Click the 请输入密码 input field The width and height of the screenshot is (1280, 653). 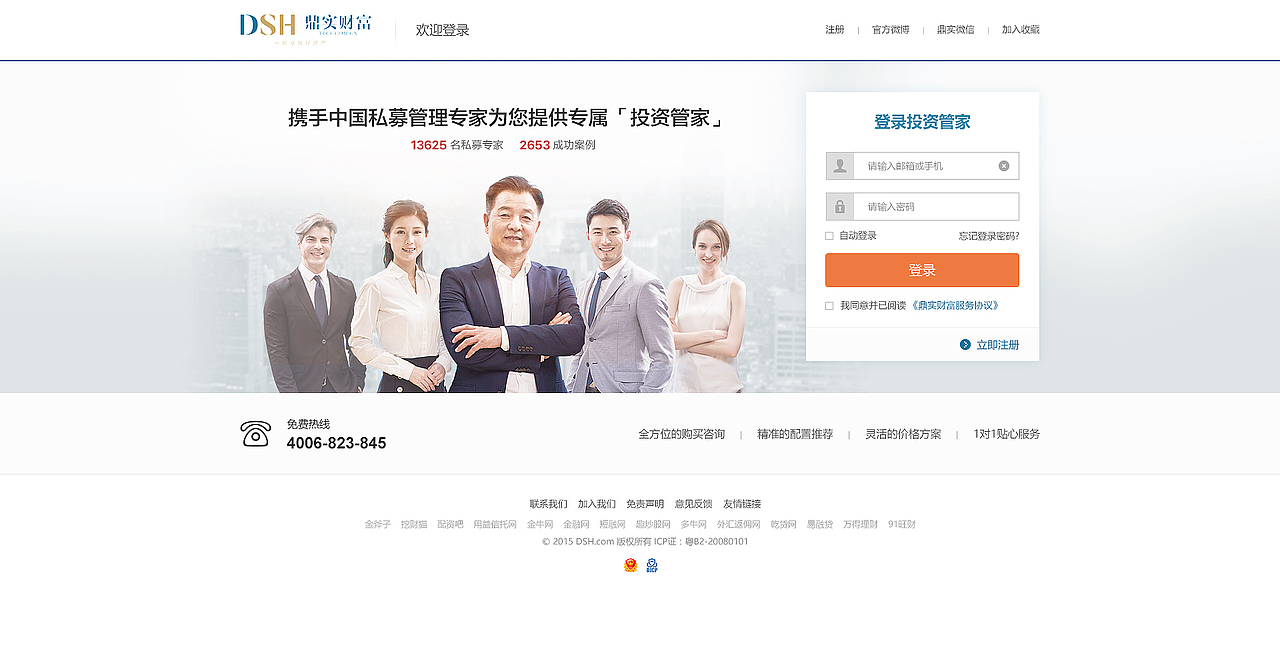pos(936,207)
